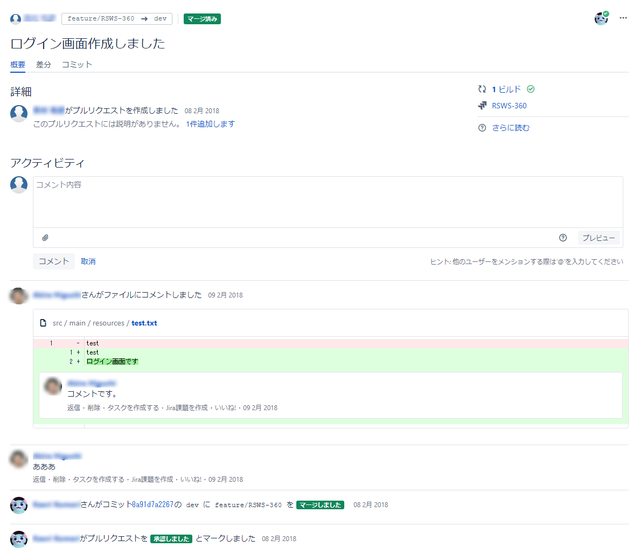Open commit 8a91d7a2287 link
Screen dimensions: 640x554
[152, 505]
